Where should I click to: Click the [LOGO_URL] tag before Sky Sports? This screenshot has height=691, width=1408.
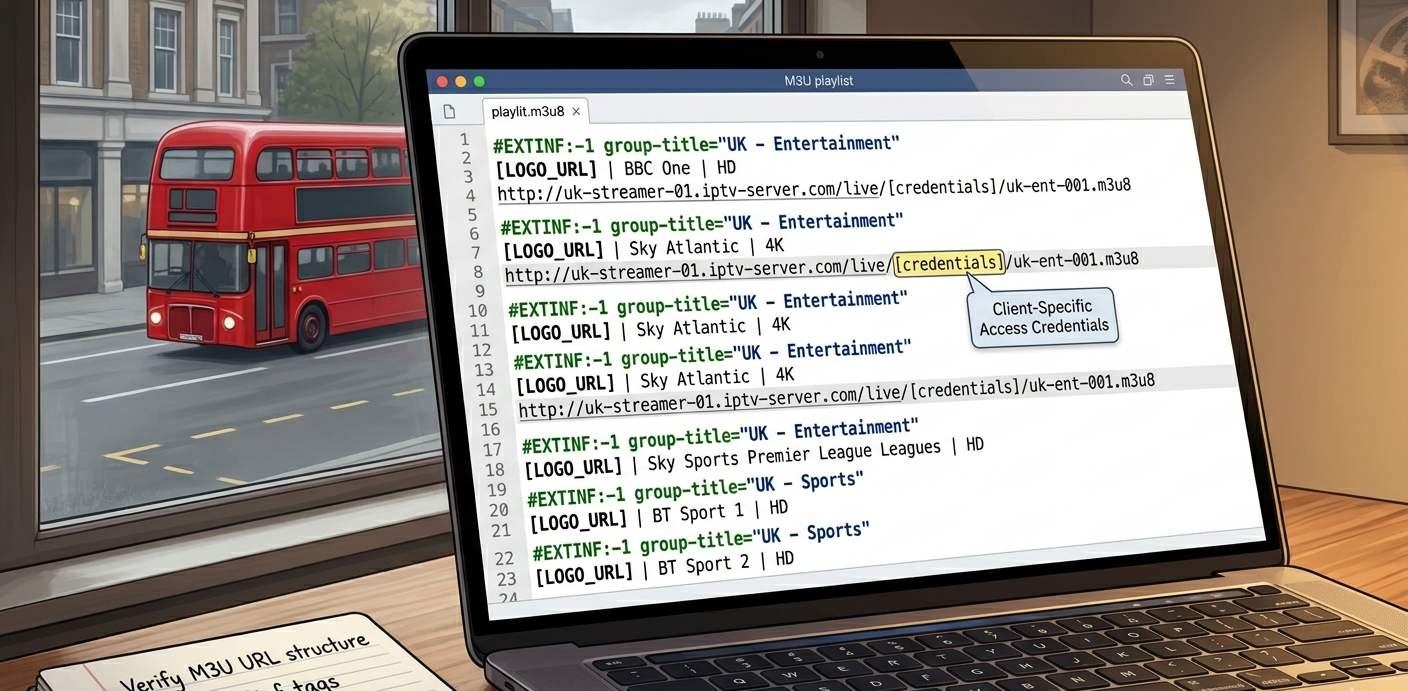click(574, 466)
